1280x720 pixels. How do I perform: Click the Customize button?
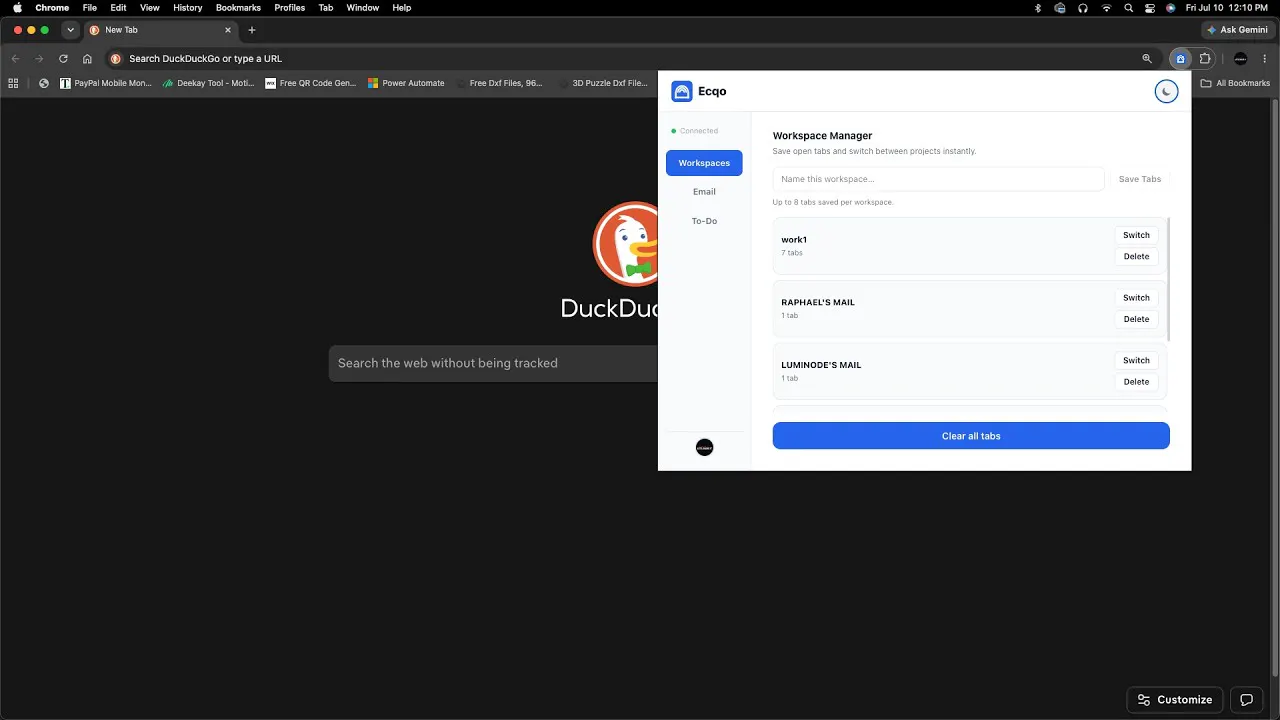pyautogui.click(x=1175, y=700)
